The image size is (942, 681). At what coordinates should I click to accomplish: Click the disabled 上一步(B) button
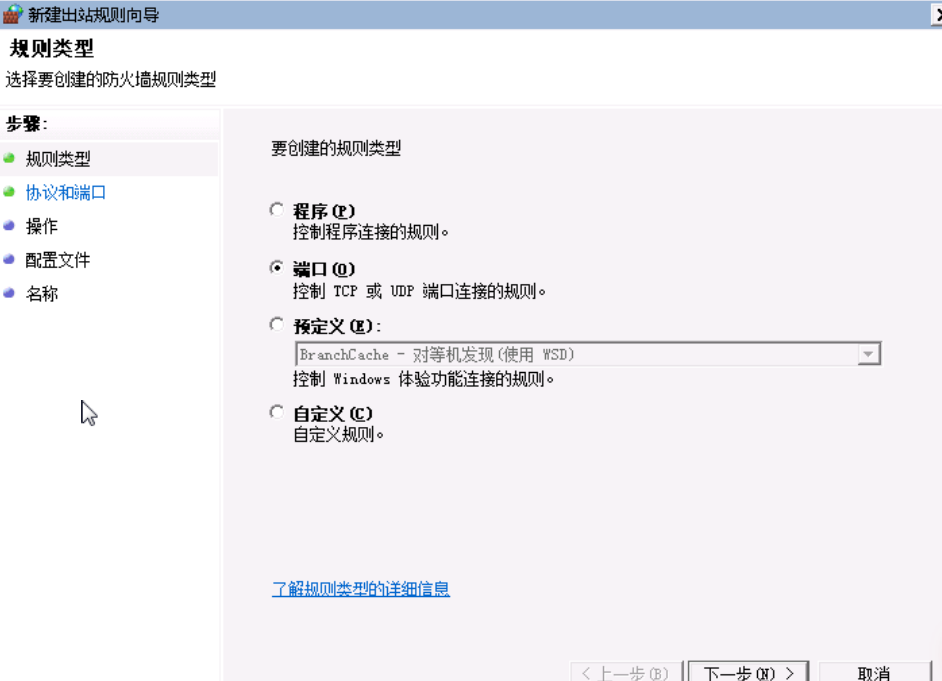tap(625, 673)
